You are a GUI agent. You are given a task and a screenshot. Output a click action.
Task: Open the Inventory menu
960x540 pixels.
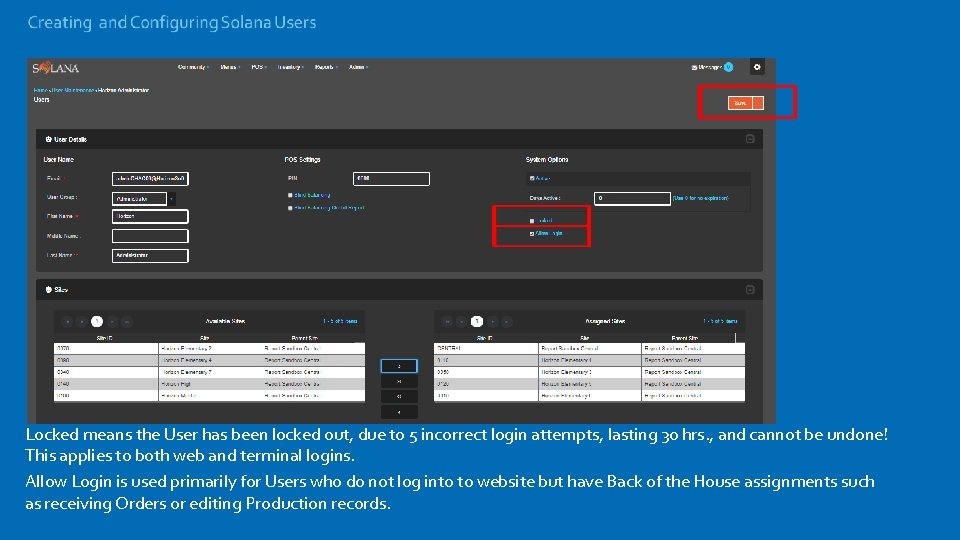coord(290,67)
